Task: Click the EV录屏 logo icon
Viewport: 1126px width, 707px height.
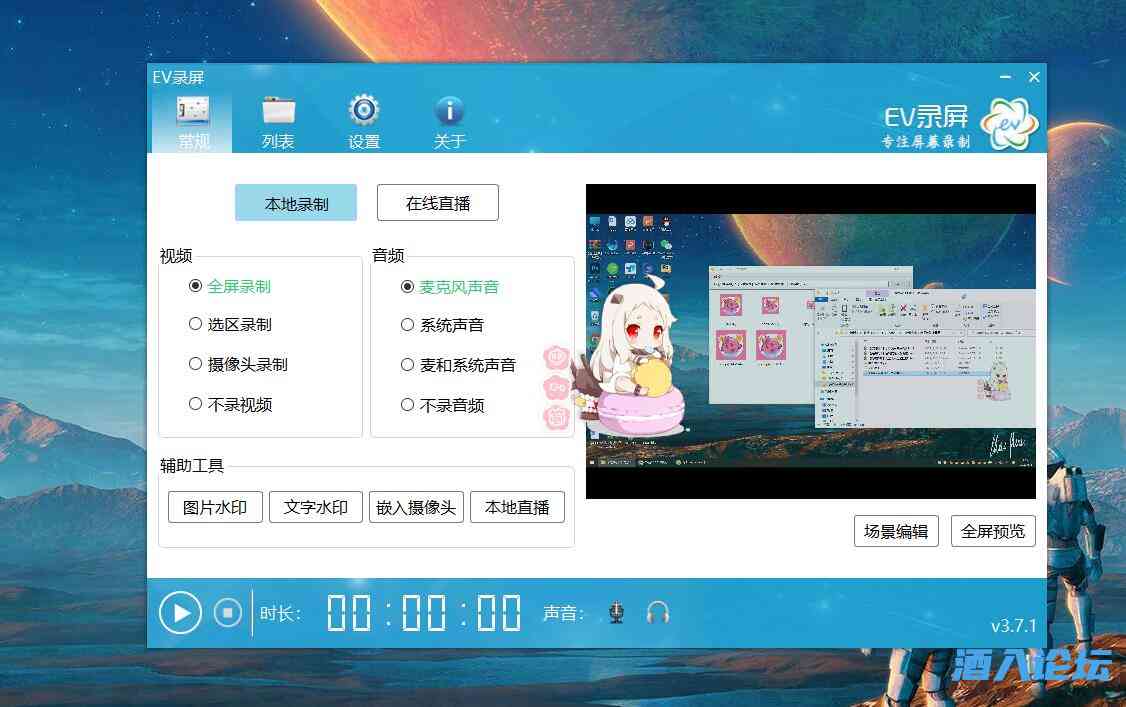Action: (1010, 124)
